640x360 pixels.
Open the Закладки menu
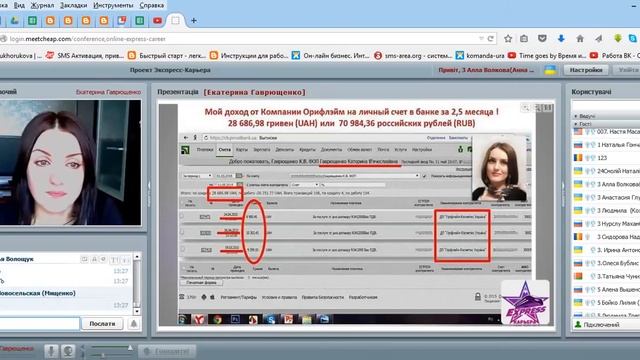[73, 5]
